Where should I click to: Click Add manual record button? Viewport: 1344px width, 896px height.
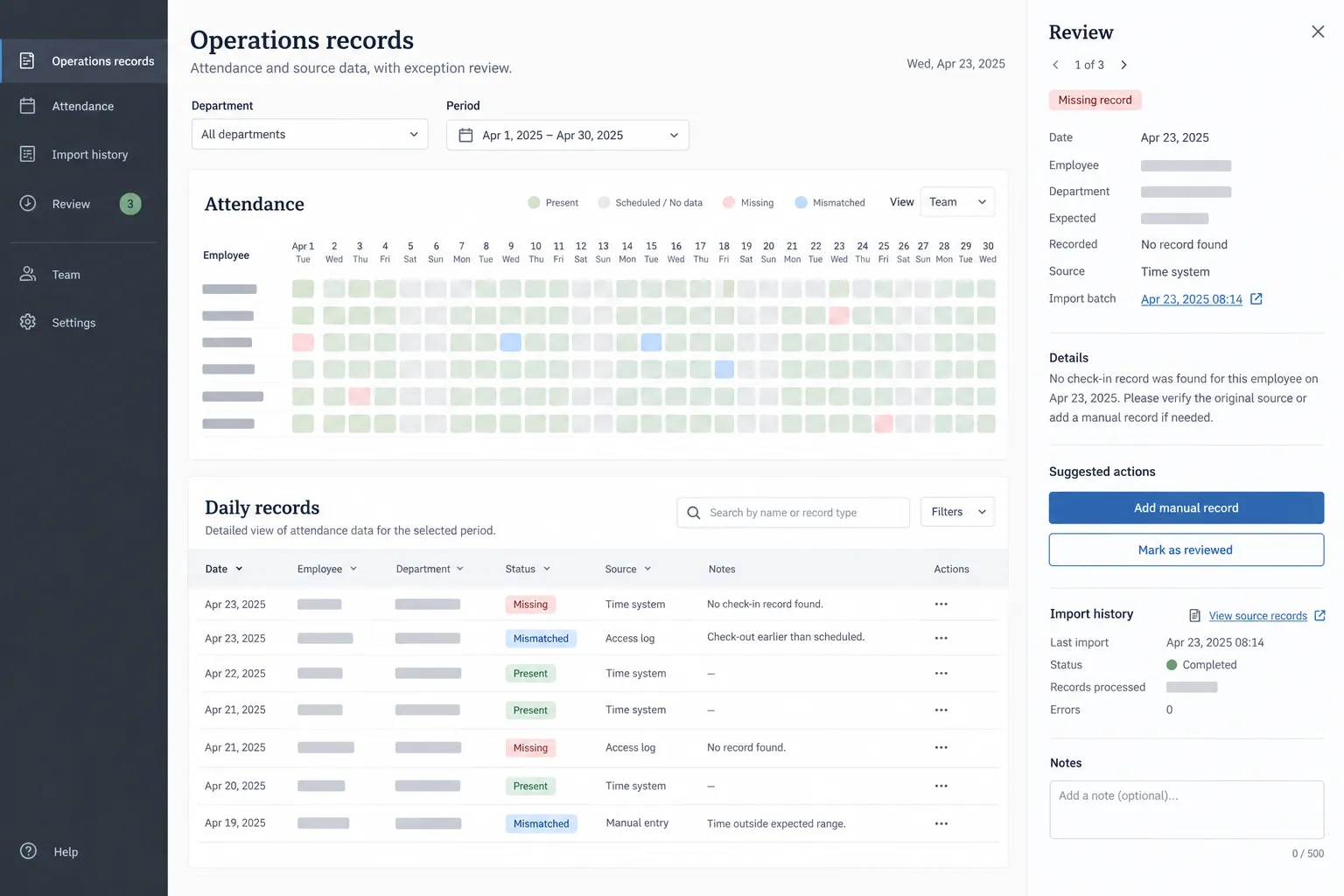(1186, 507)
